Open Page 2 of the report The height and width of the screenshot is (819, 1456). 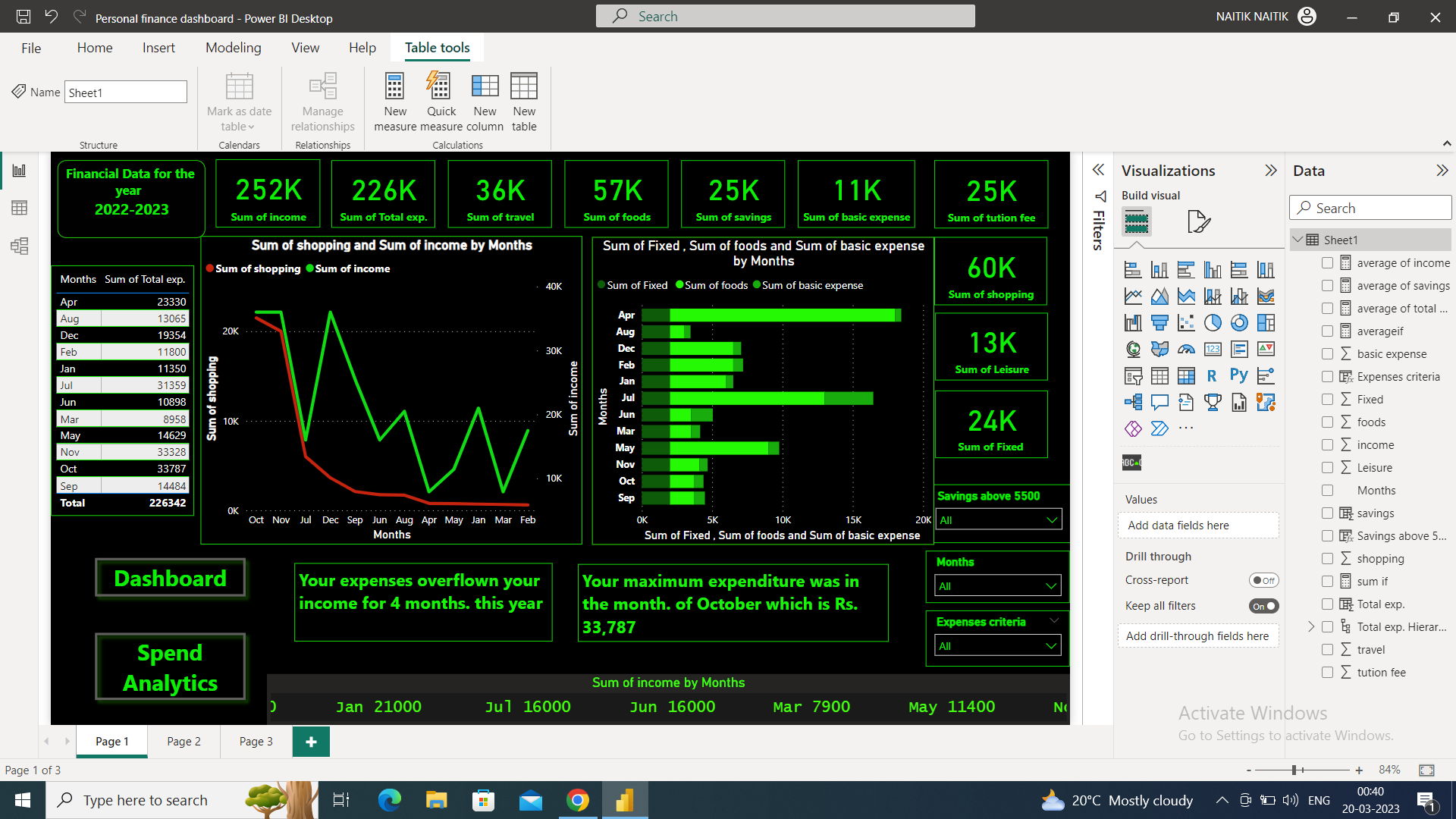(183, 741)
